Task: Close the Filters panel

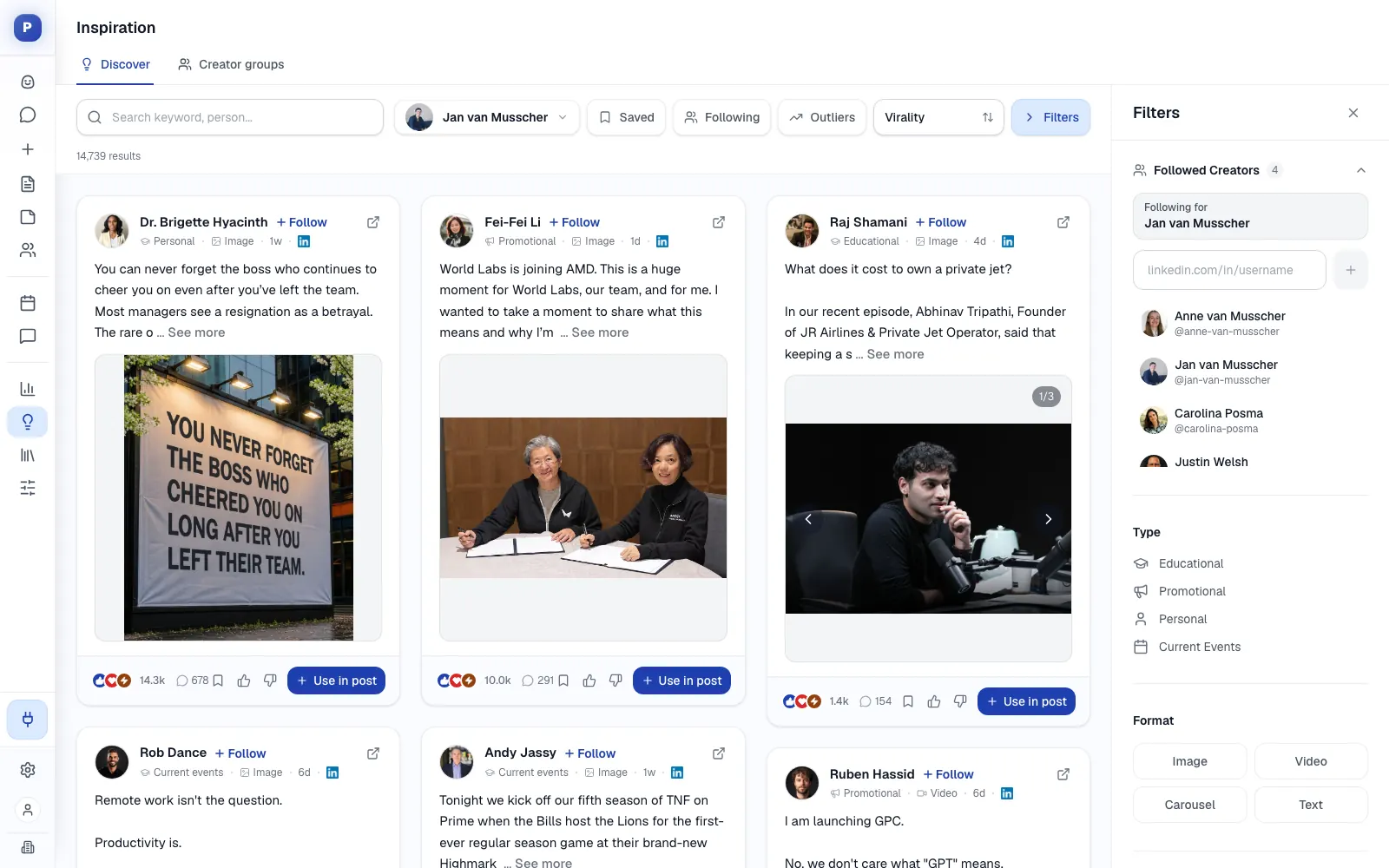Action: tap(1353, 113)
